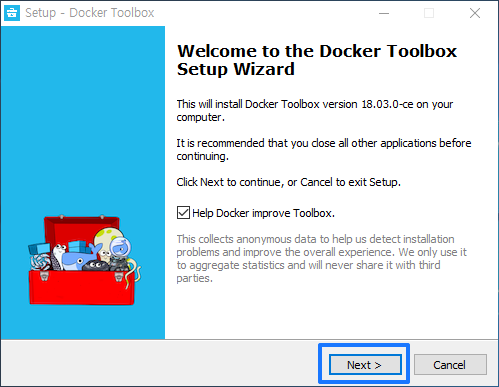
Task: Click the greyed-out maximize button
Action: point(429,13)
